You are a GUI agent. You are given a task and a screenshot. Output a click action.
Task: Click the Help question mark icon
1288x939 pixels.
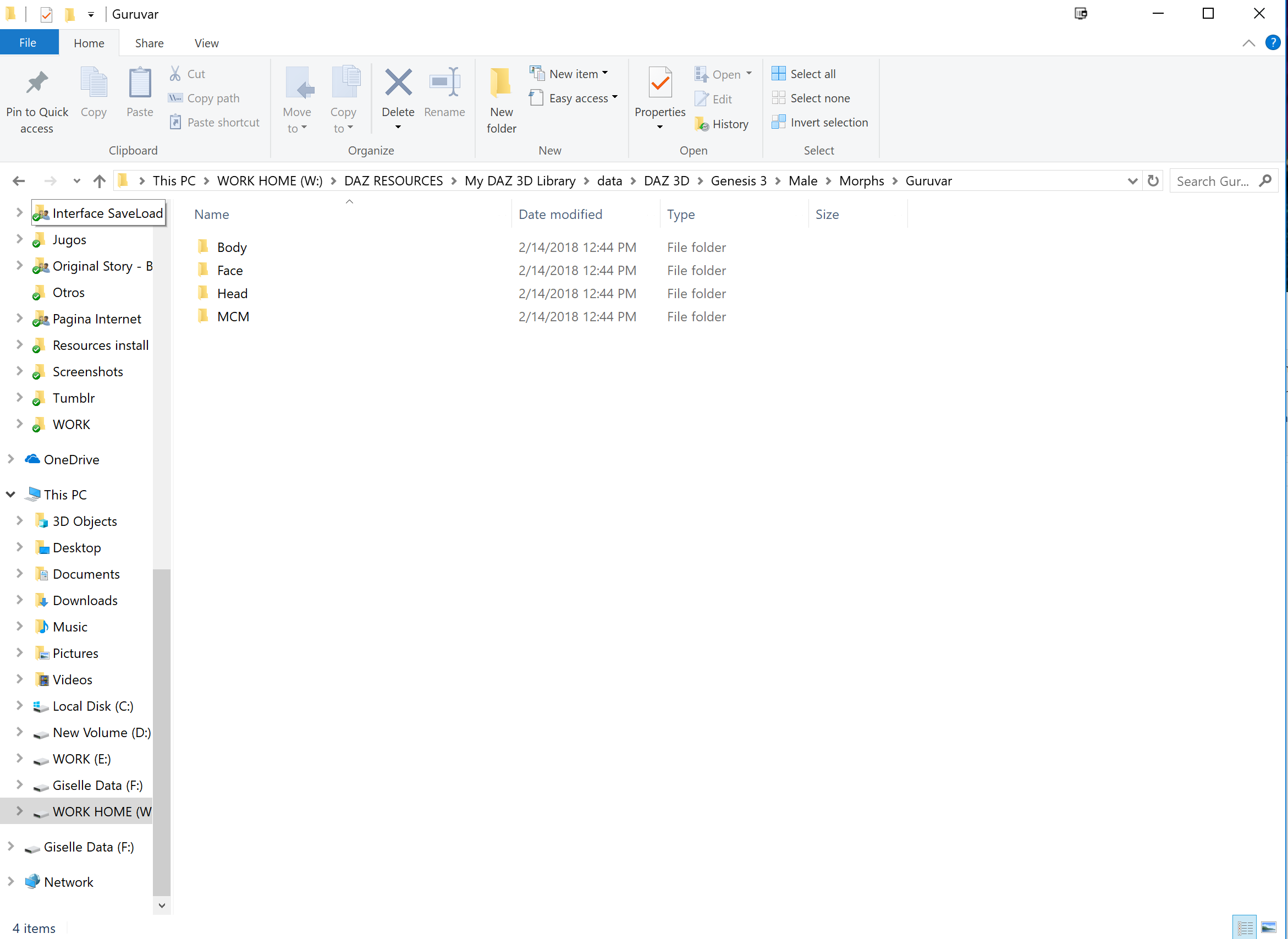(1273, 42)
